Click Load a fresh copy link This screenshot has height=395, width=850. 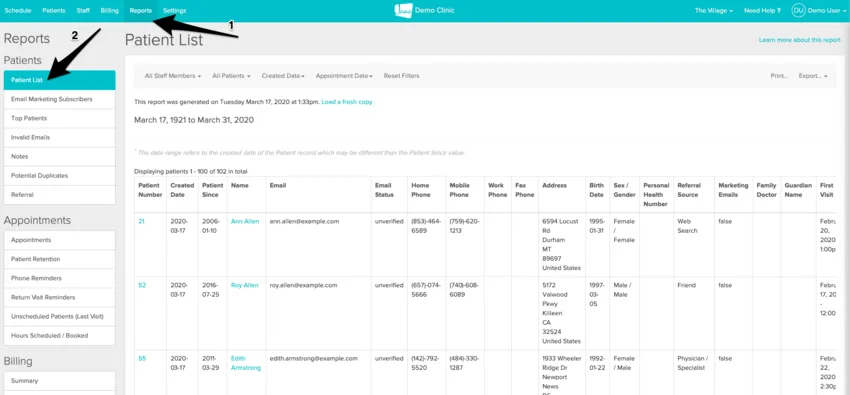(347, 102)
